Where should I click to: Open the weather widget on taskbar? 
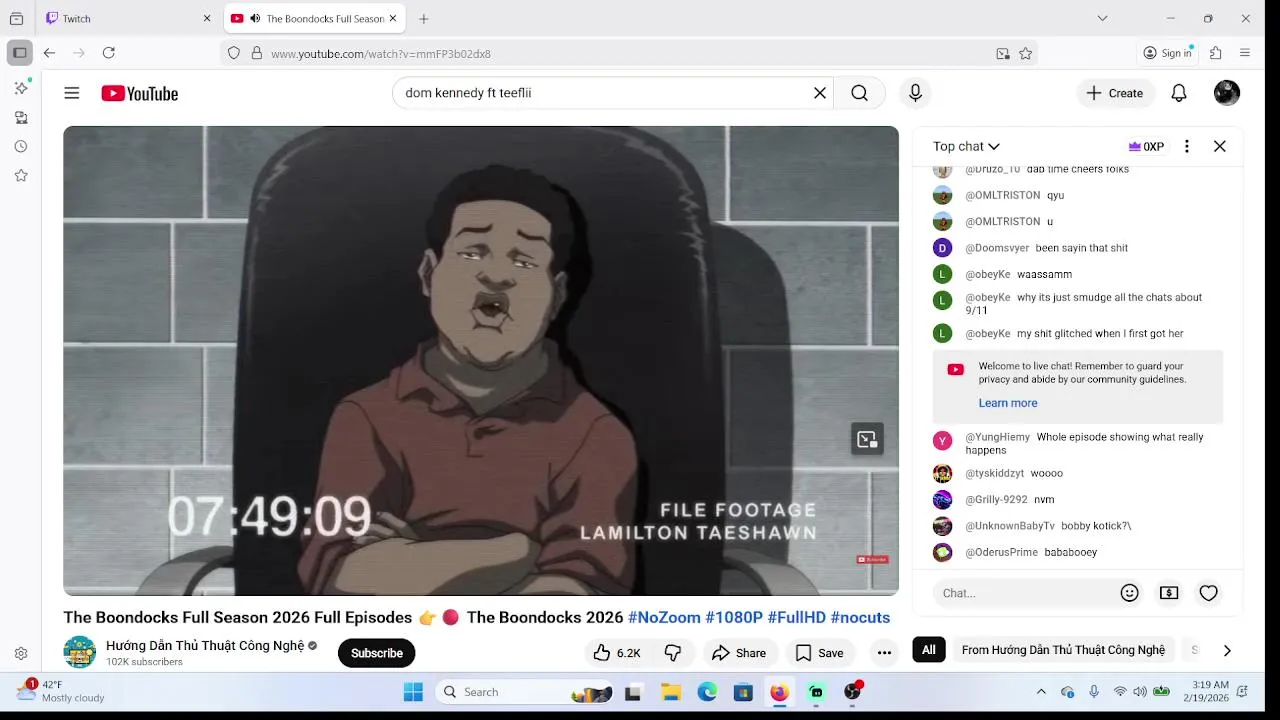pyautogui.click(x=62, y=691)
